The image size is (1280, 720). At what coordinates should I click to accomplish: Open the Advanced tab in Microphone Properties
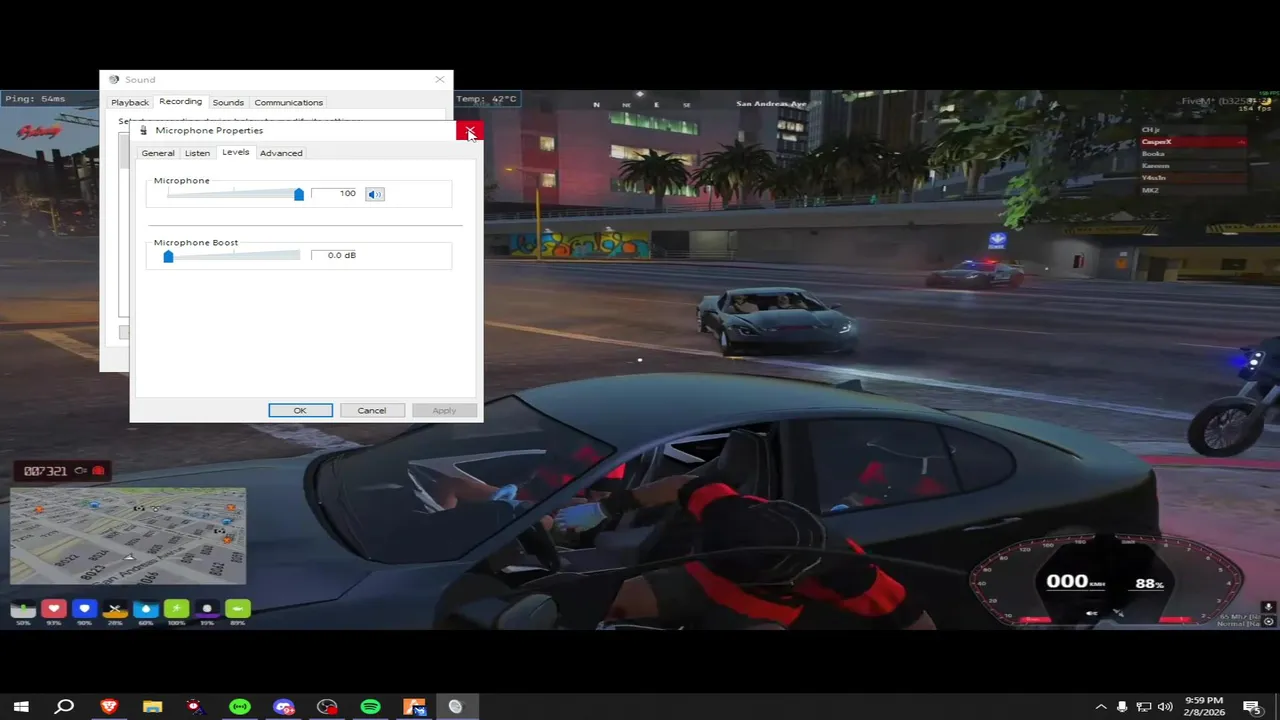tap(281, 153)
